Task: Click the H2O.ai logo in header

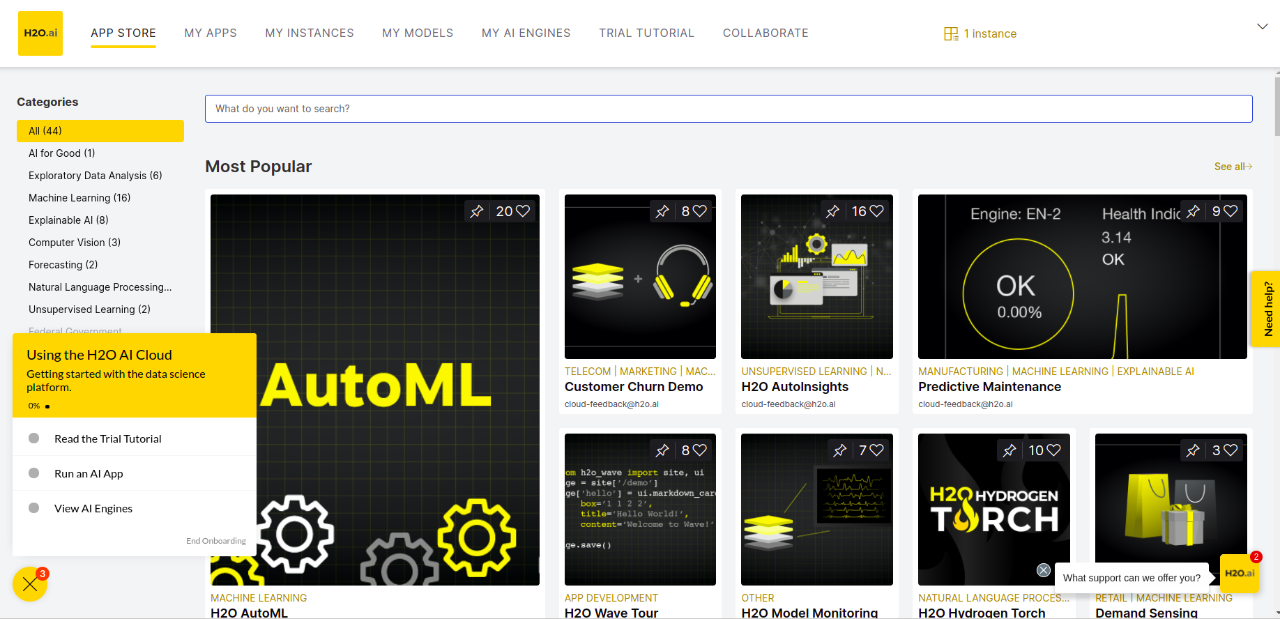Action: [x=40, y=33]
